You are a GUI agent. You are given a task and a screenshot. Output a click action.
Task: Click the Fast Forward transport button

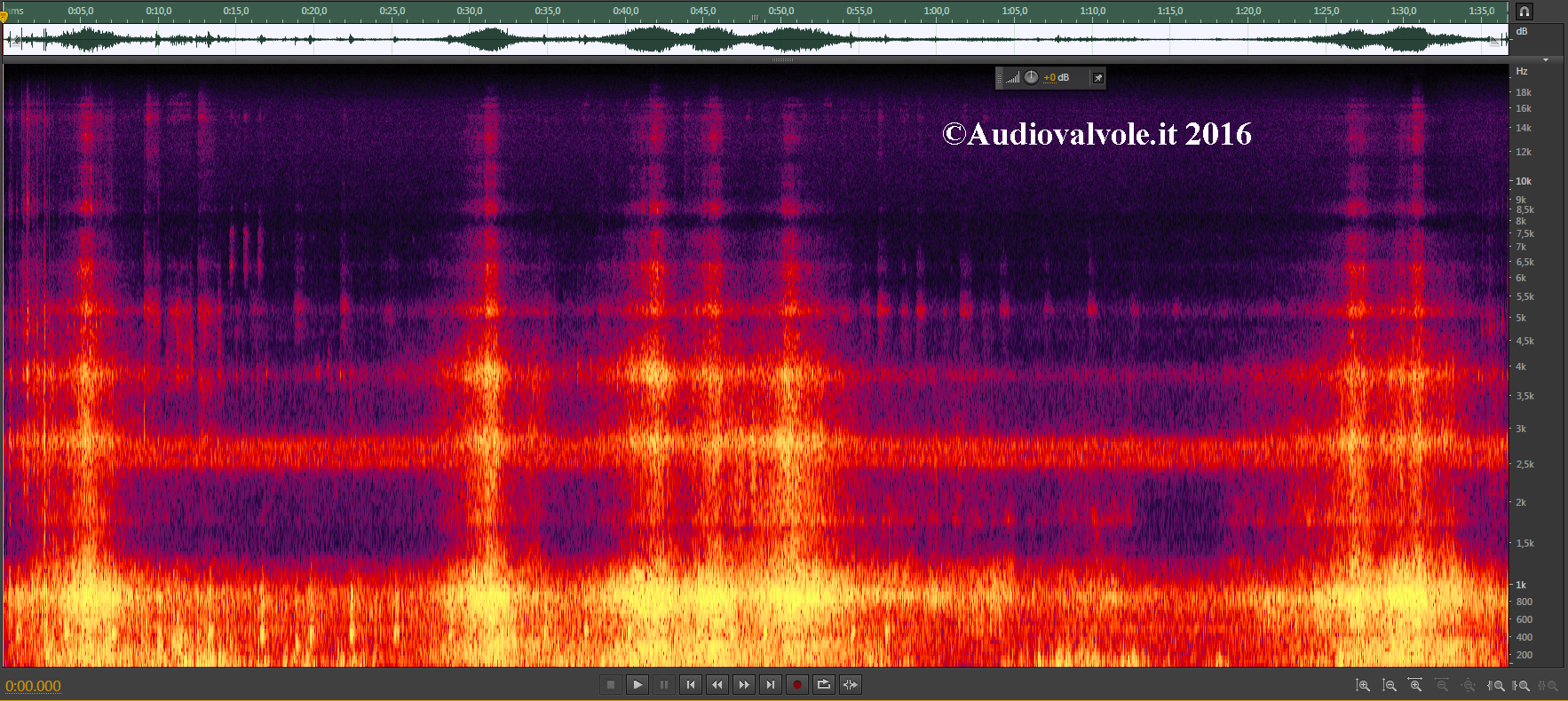pyautogui.click(x=744, y=684)
